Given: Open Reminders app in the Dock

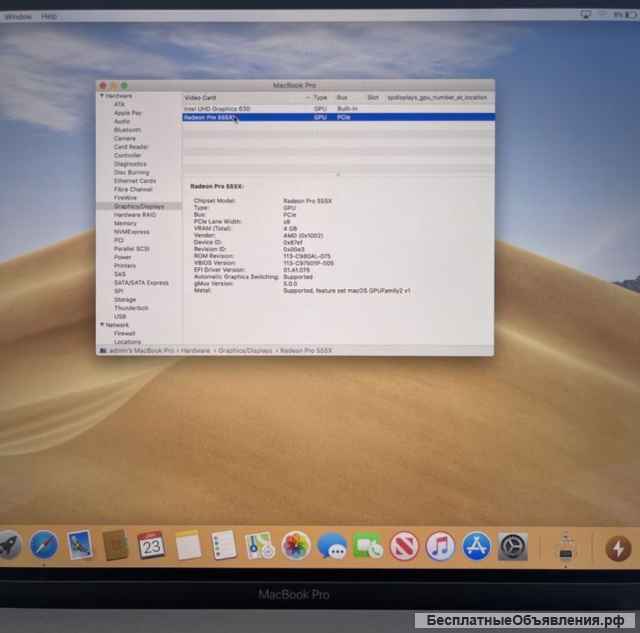Looking at the screenshot, I should tap(224, 545).
